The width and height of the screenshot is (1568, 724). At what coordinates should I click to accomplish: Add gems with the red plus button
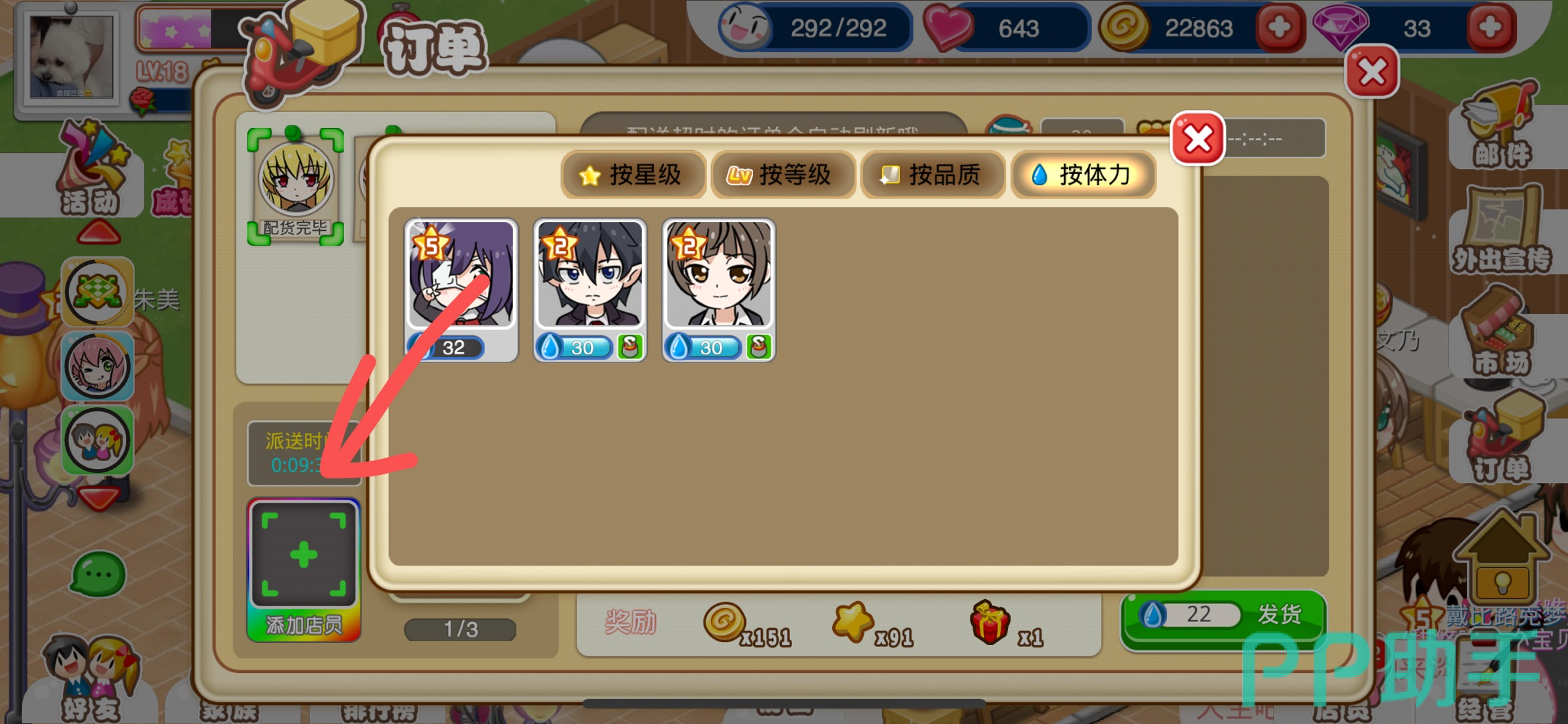coord(1490,28)
